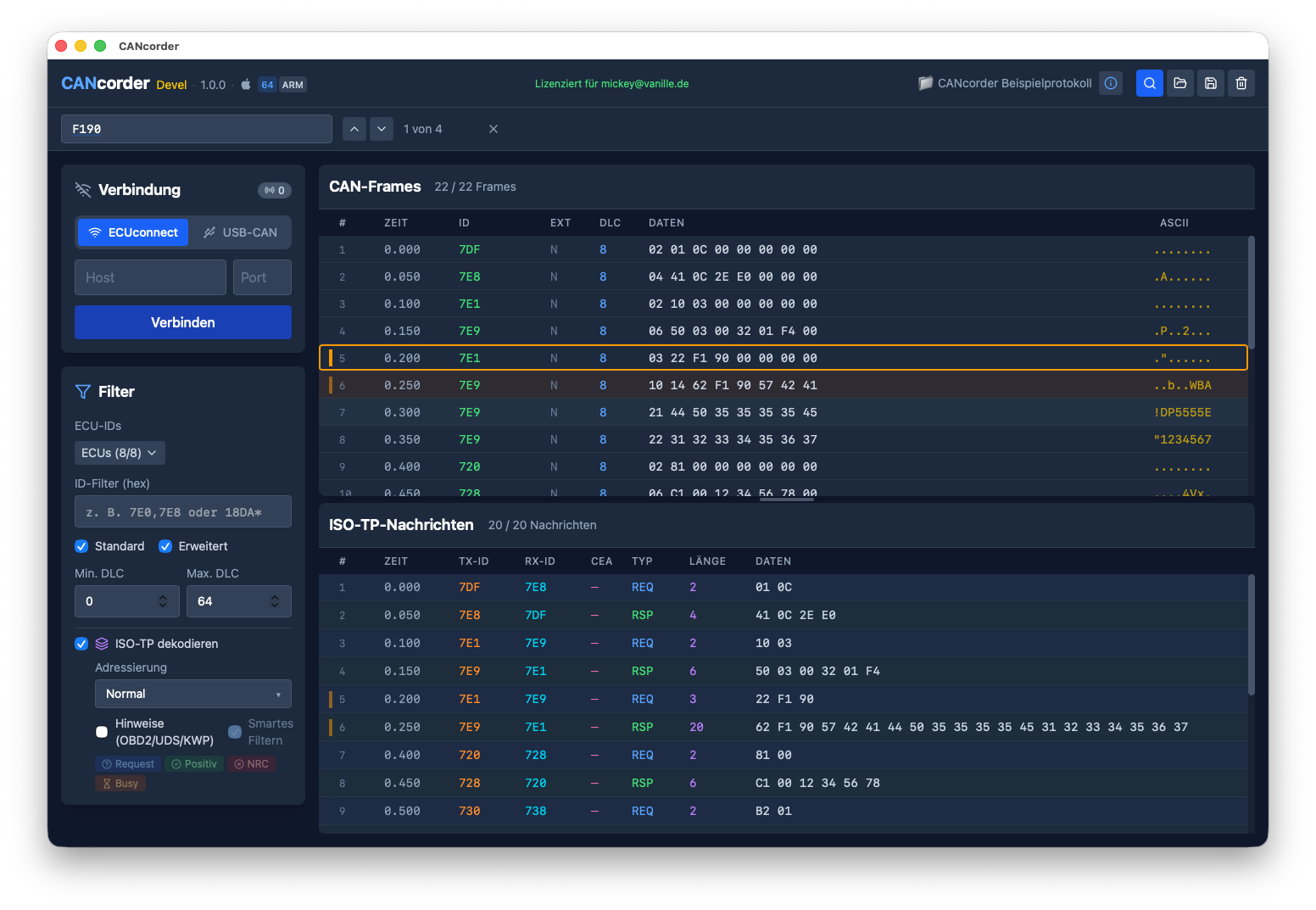
Task: Uncheck the Standard frames checkbox
Action: (81, 546)
